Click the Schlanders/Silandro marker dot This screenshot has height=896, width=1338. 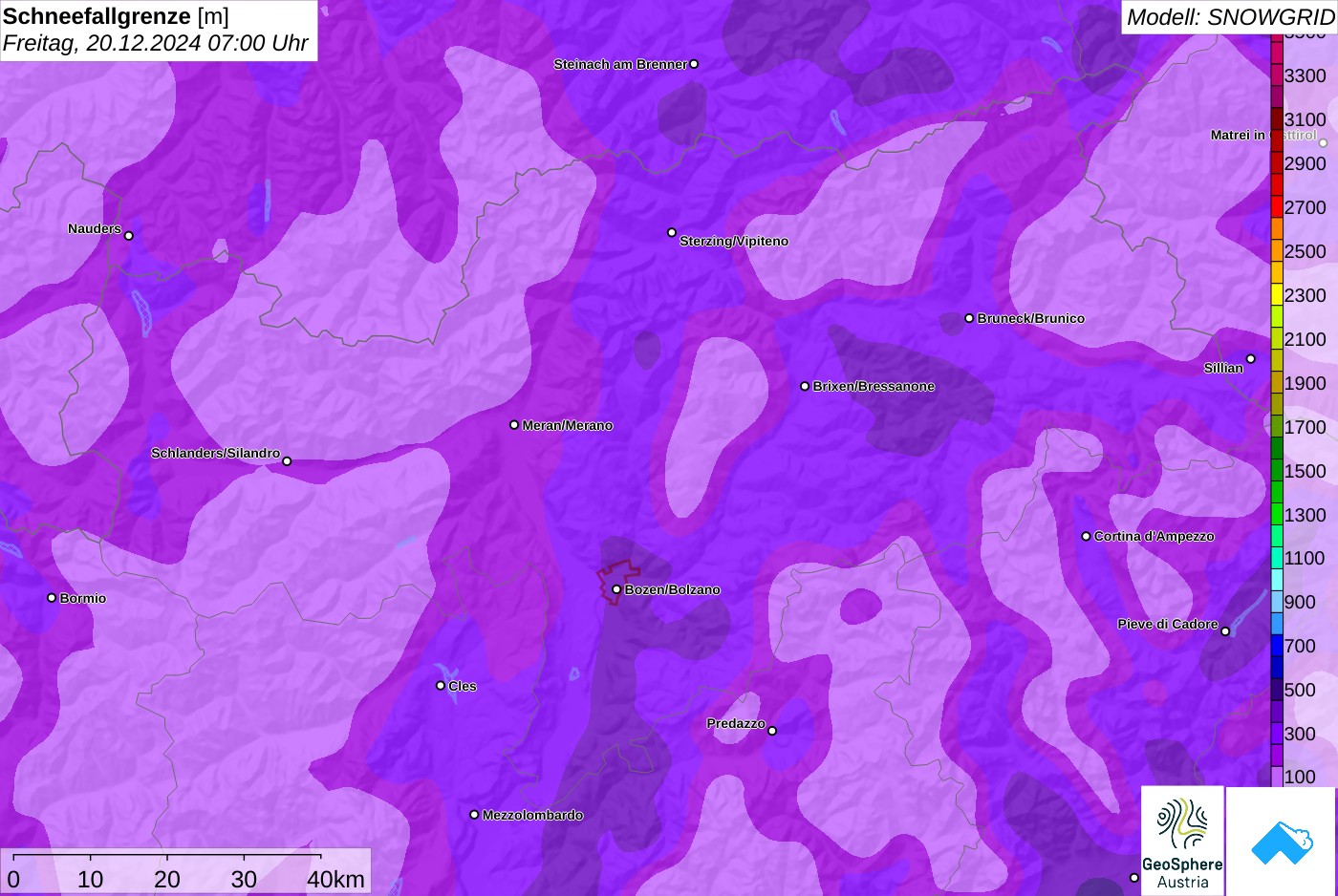287,461
